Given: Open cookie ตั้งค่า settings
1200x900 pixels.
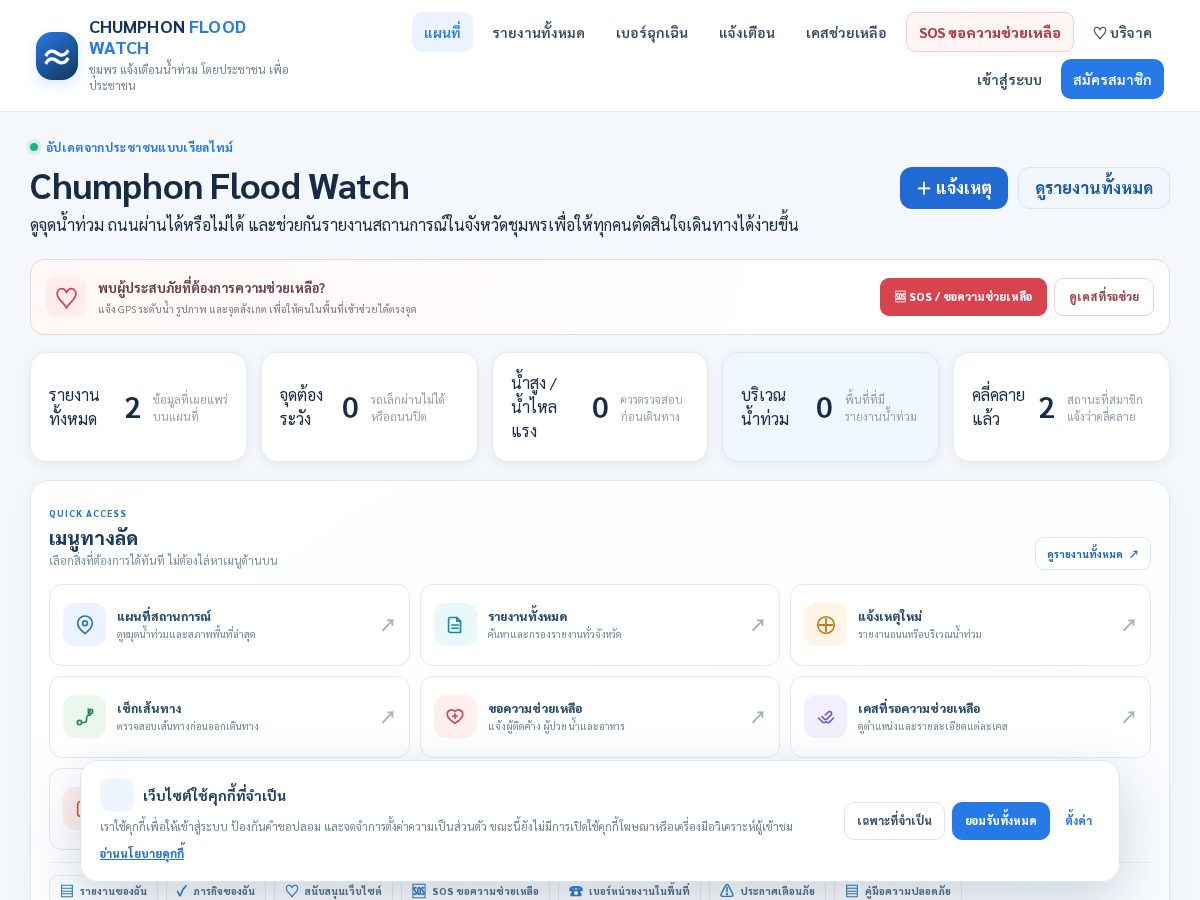Looking at the screenshot, I should click(1079, 821).
